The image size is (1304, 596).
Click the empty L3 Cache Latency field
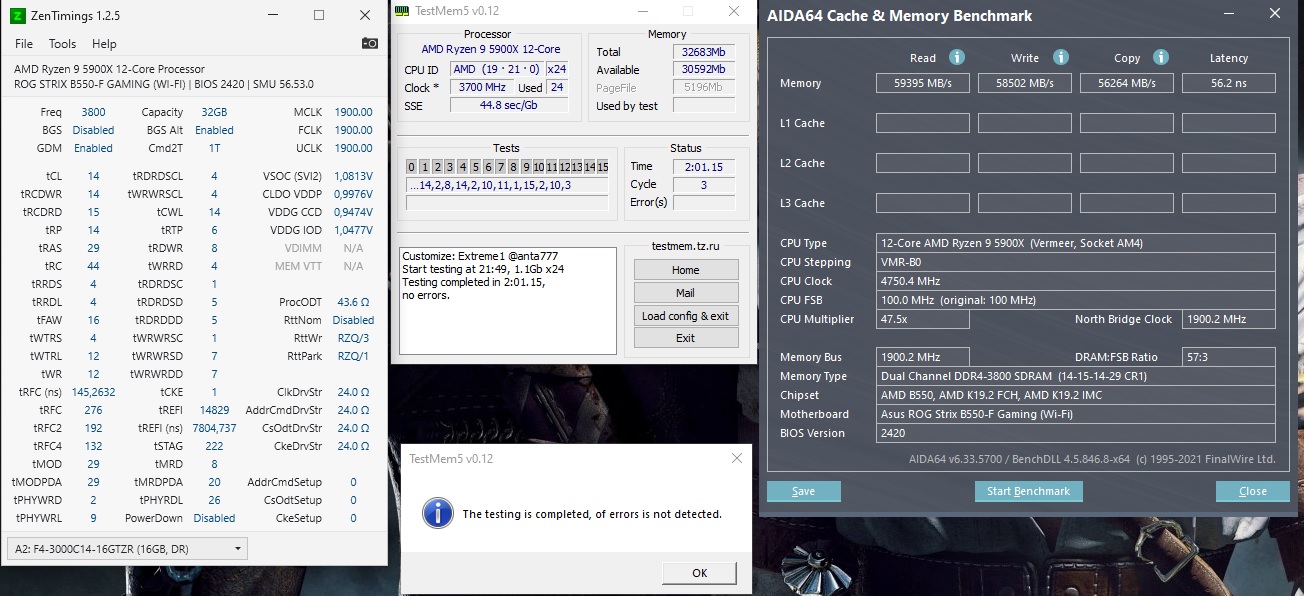[x=1229, y=203]
